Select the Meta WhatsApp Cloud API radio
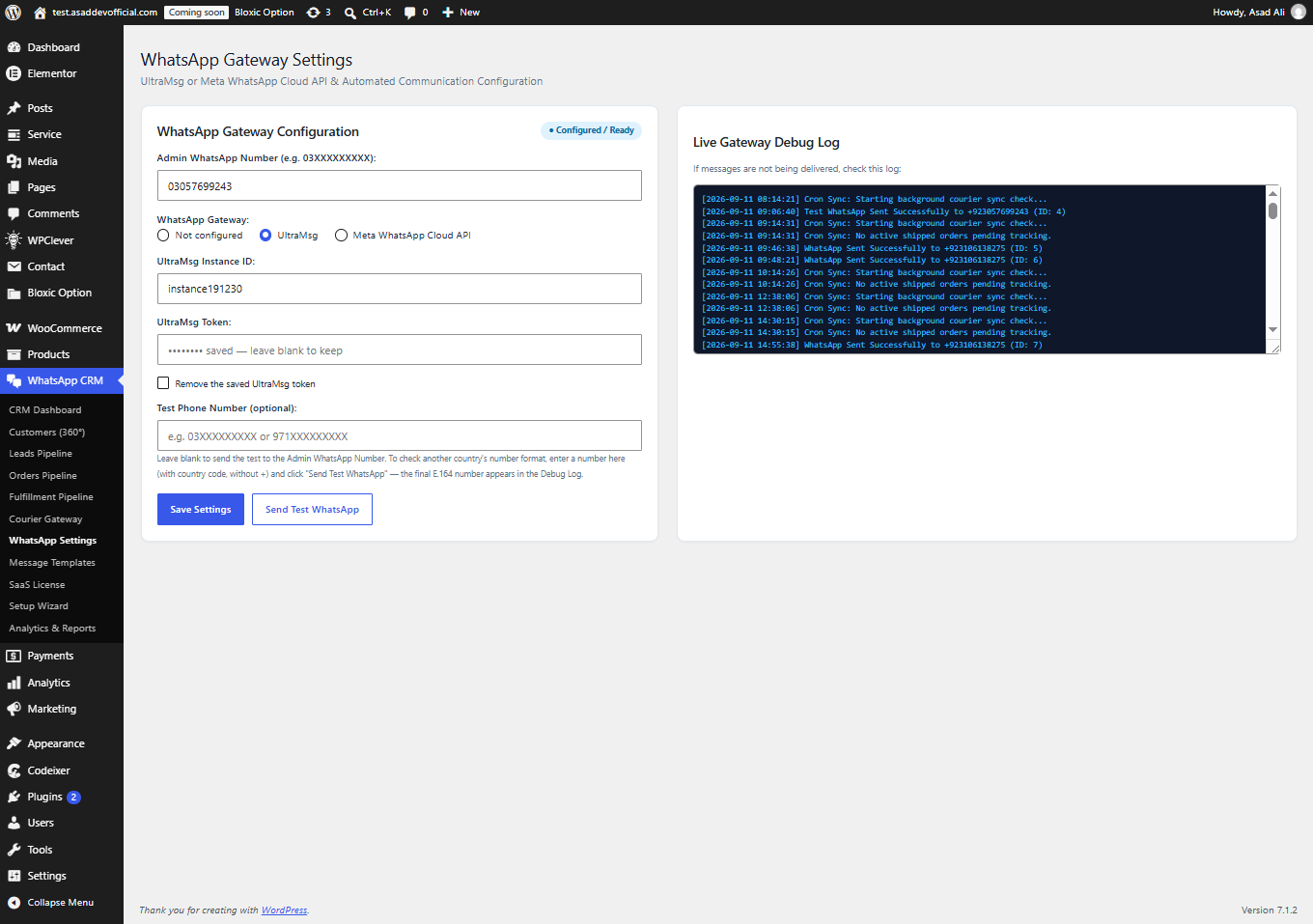 (341, 236)
